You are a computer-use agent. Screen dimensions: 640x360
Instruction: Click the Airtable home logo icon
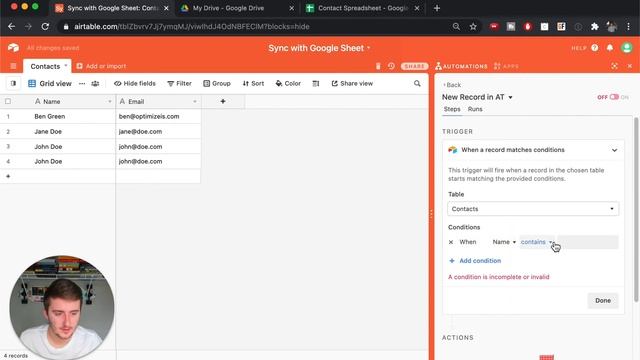tap(13, 48)
